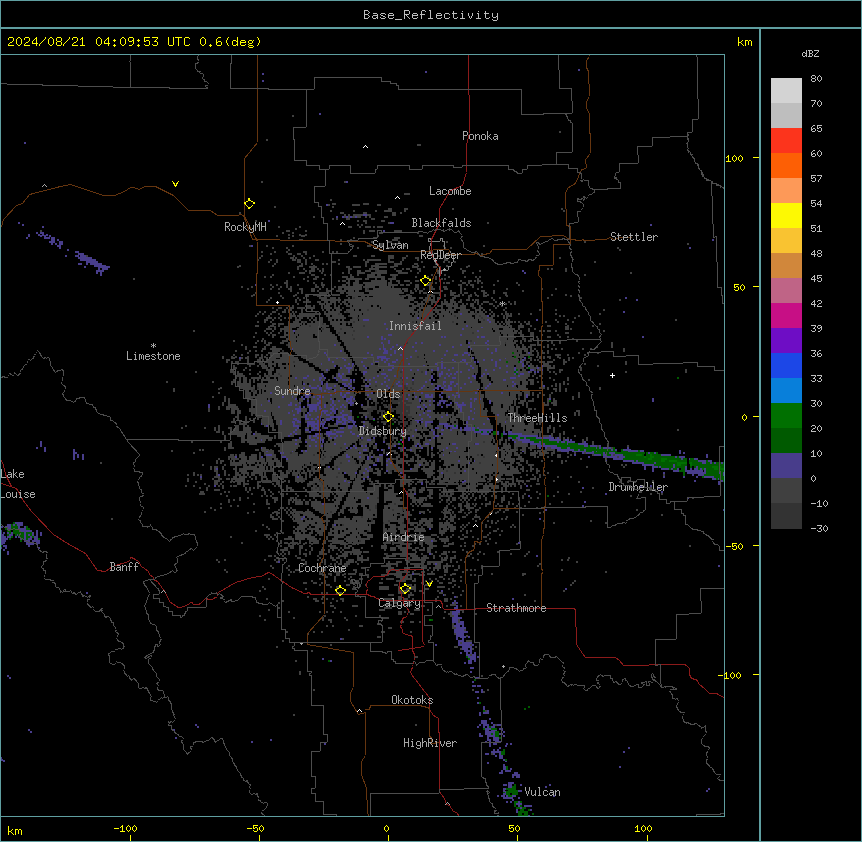Click the Strathmore label
Image resolution: width=862 pixels, height=842 pixels.
tap(516, 608)
